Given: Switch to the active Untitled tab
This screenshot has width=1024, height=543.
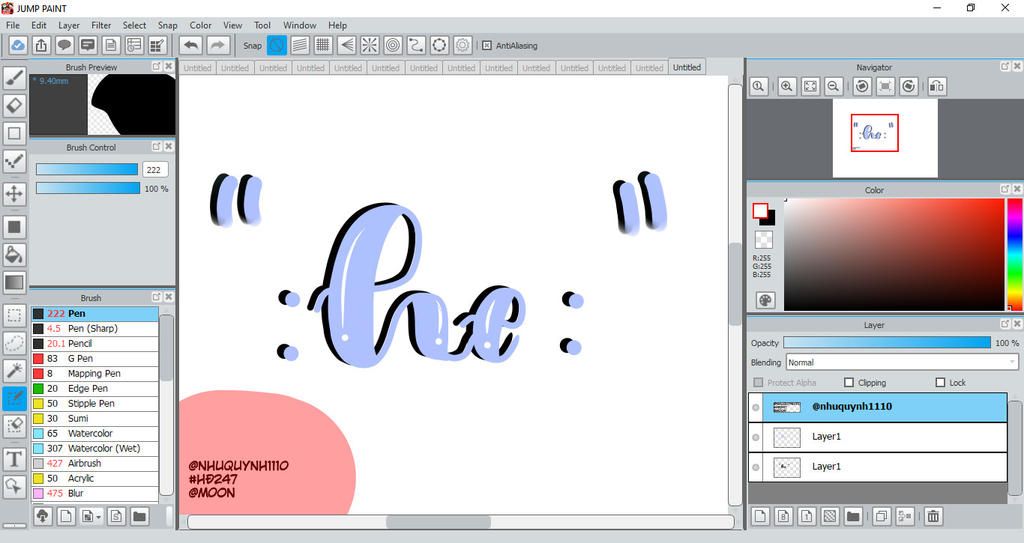Looking at the screenshot, I should (x=686, y=67).
